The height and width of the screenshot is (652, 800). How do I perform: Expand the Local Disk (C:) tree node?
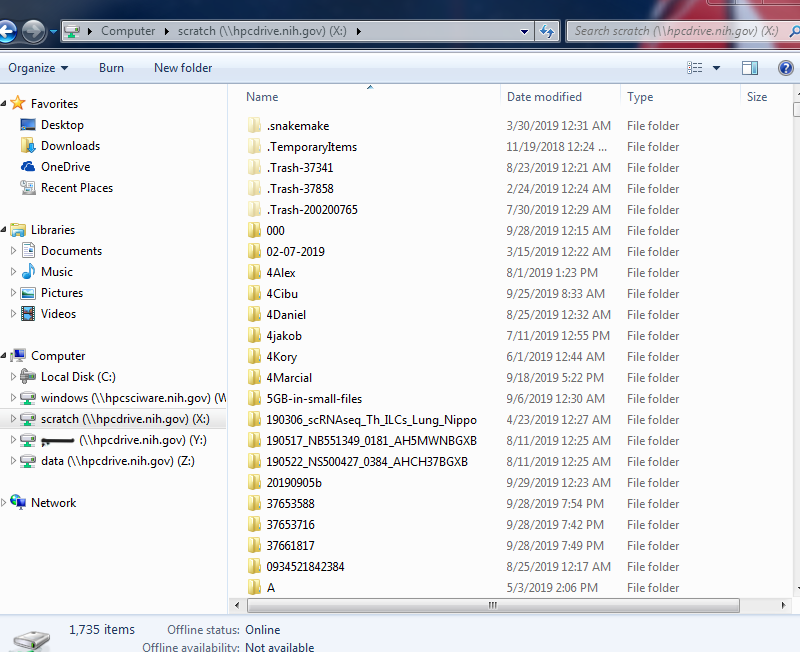tap(13, 377)
